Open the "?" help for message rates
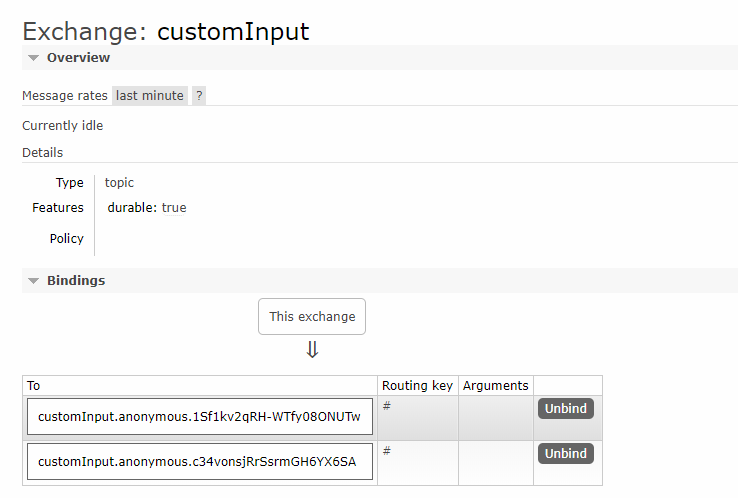This screenshot has height=498, width=738. click(199, 96)
